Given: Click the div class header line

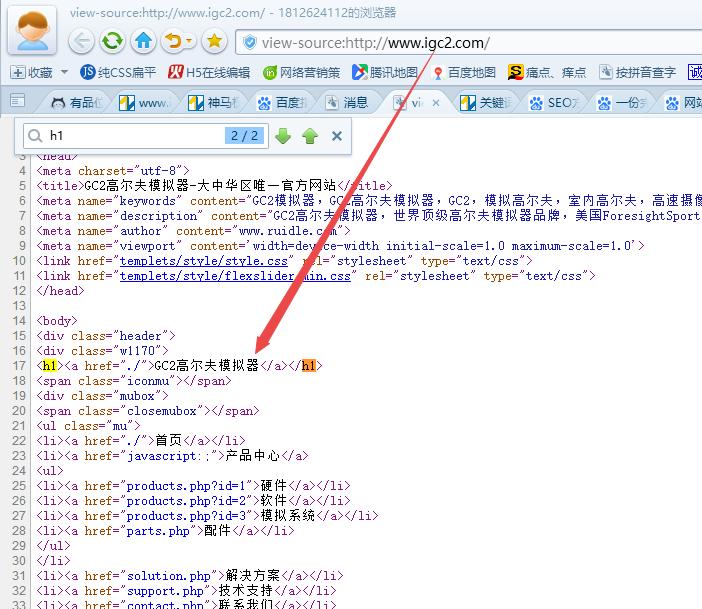Looking at the screenshot, I should (x=106, y=336).
